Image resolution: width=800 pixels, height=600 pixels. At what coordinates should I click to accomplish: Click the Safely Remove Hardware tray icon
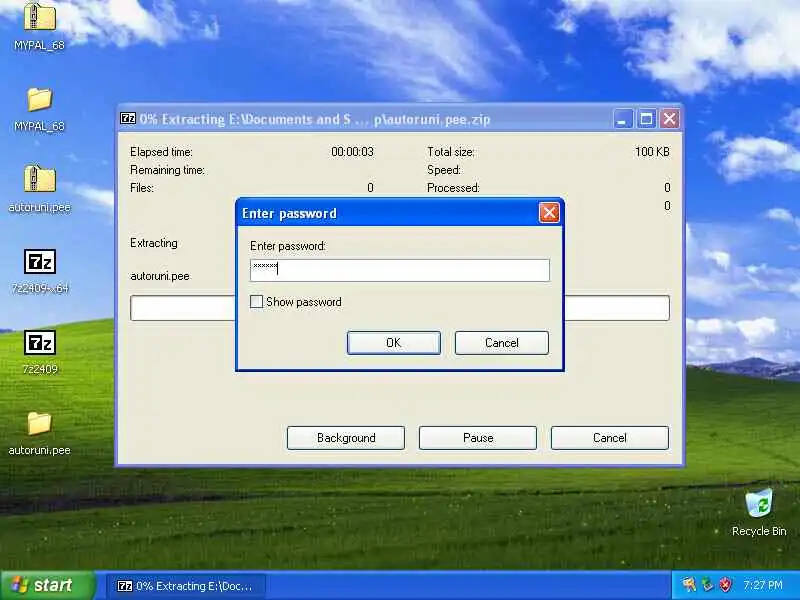click(x=707, y=584)
